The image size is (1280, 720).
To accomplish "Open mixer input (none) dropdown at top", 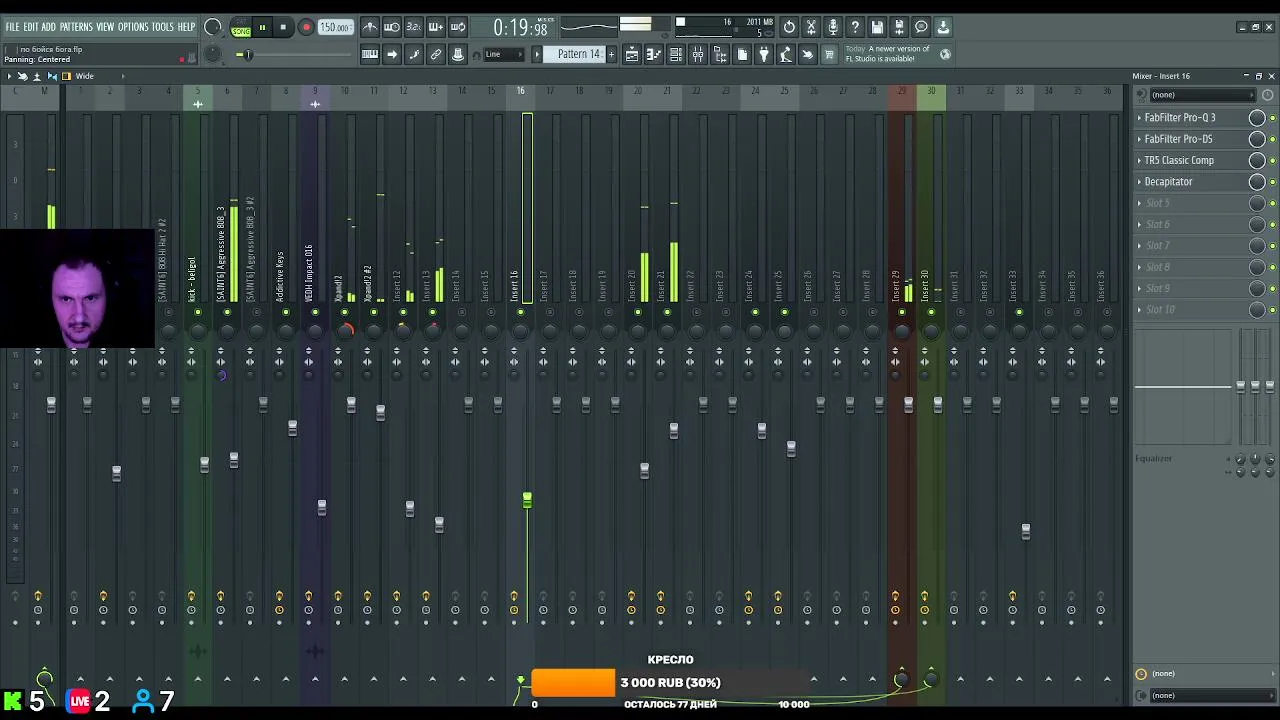I will pyautogui.click(x=1204, y=95).
